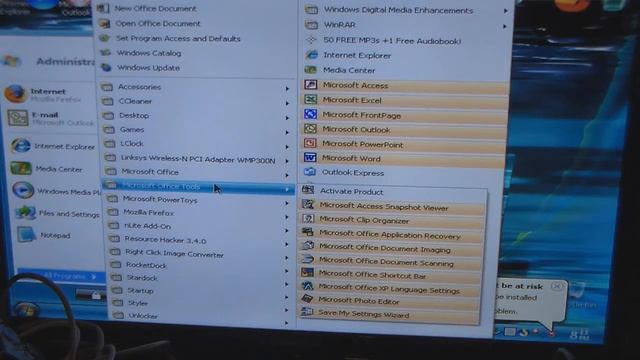Viewport: 640px width, 360px height.
Task: Launch Microsoft Office Document Imaging icon
Action: [308, 247]
